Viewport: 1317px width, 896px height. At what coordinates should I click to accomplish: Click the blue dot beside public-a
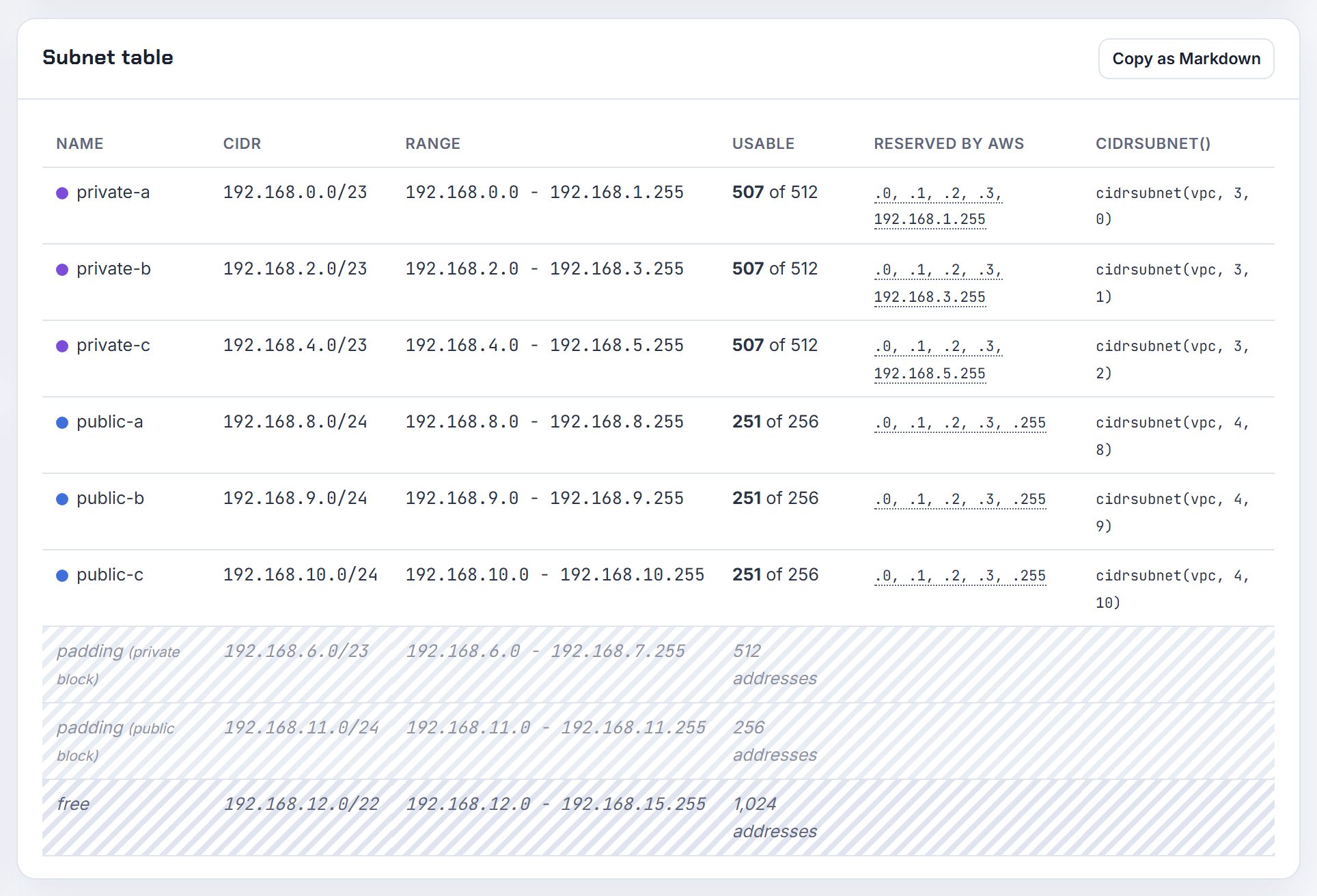tap(62, 423)
